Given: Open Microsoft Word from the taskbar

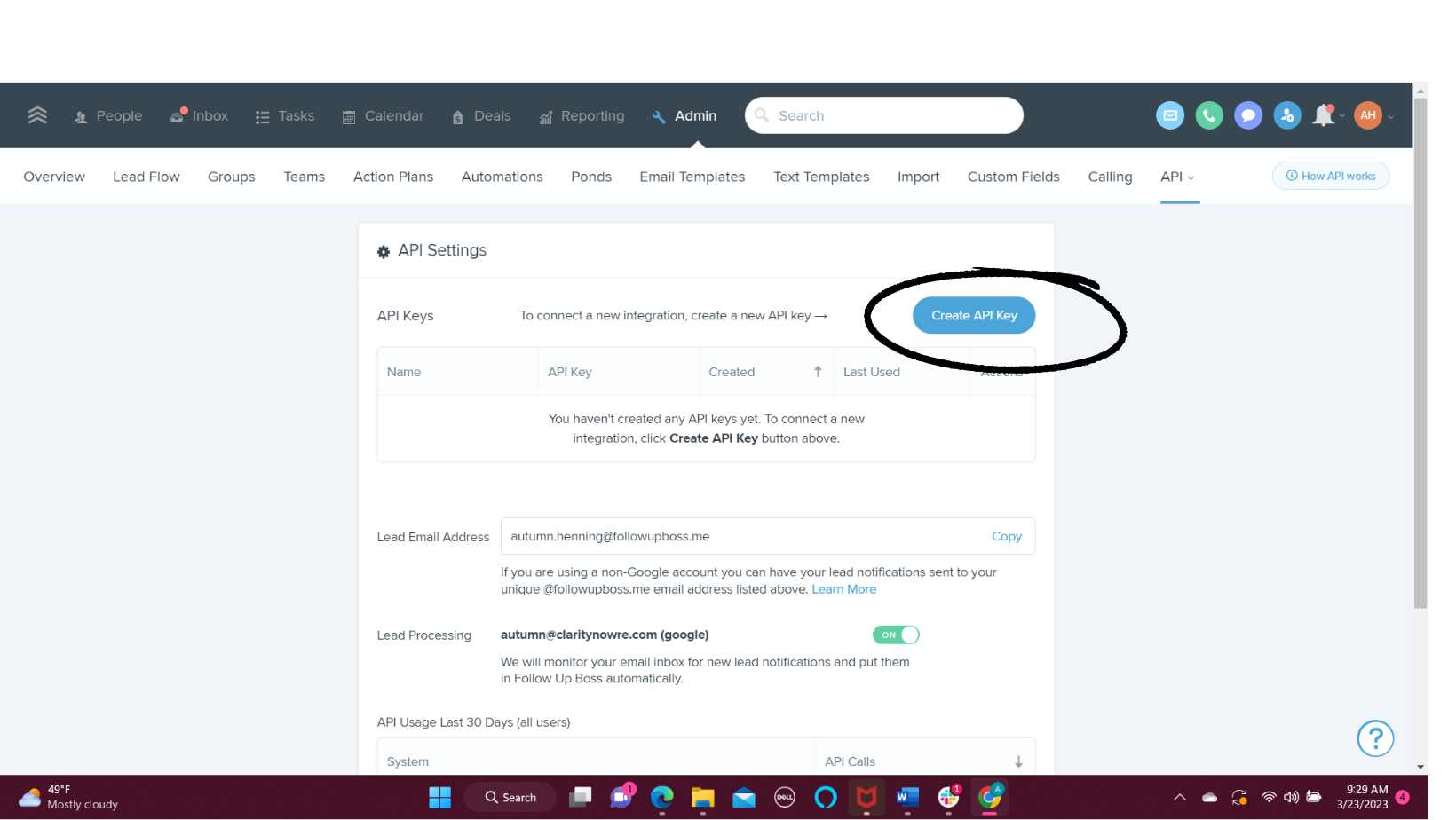Looking at the screenshot, I should click(x=907, y=798).
